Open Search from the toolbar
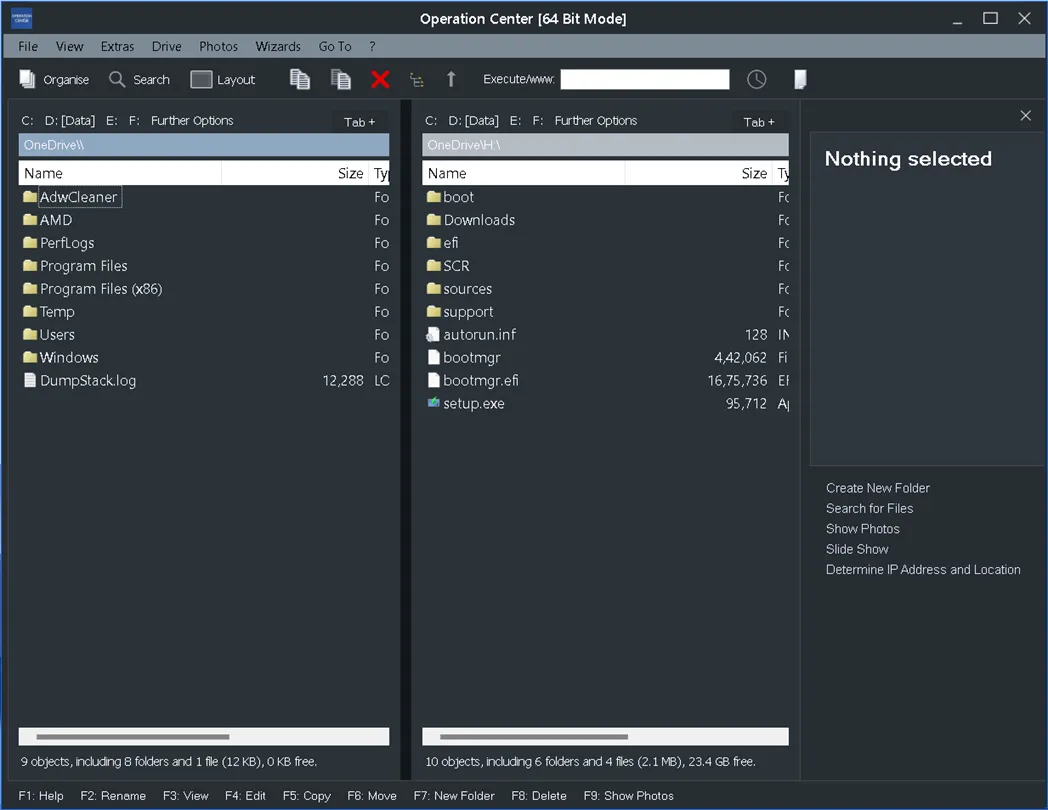1048x810 pixels. point(118,79)
